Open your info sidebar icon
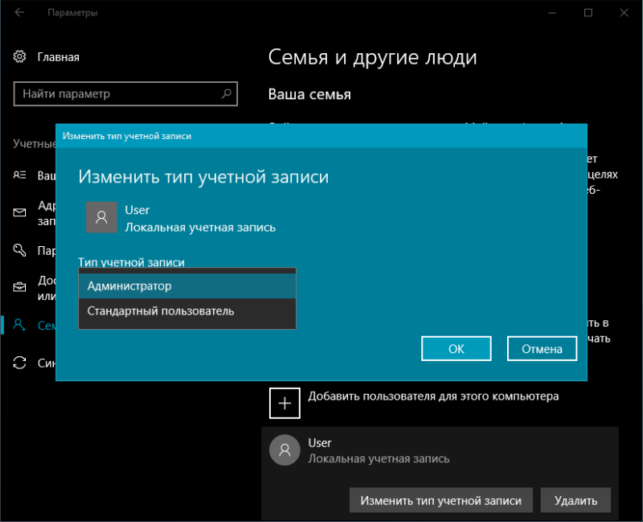Viewport: 643px width, 522px height. tap(19, 175)
